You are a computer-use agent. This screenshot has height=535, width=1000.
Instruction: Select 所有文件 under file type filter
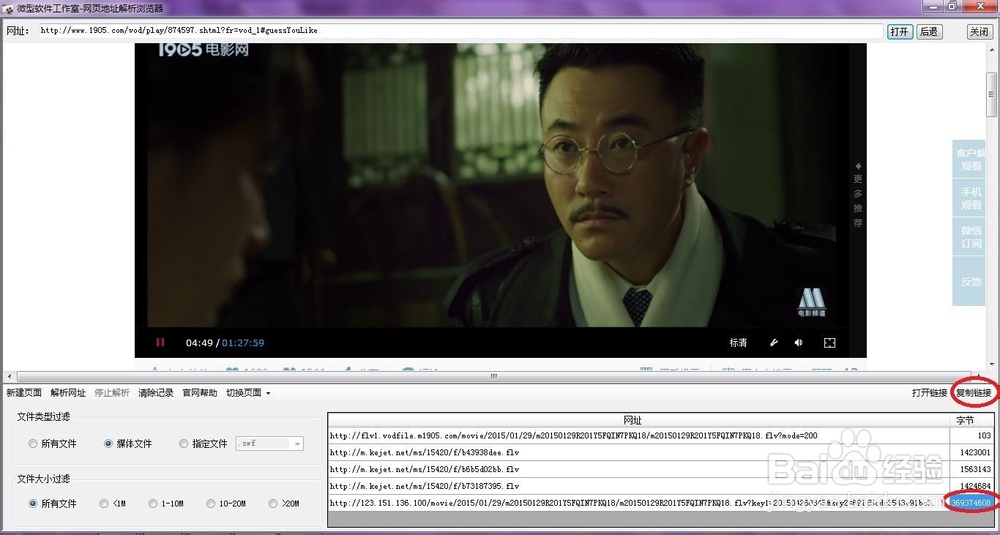(x=52, y=444)
